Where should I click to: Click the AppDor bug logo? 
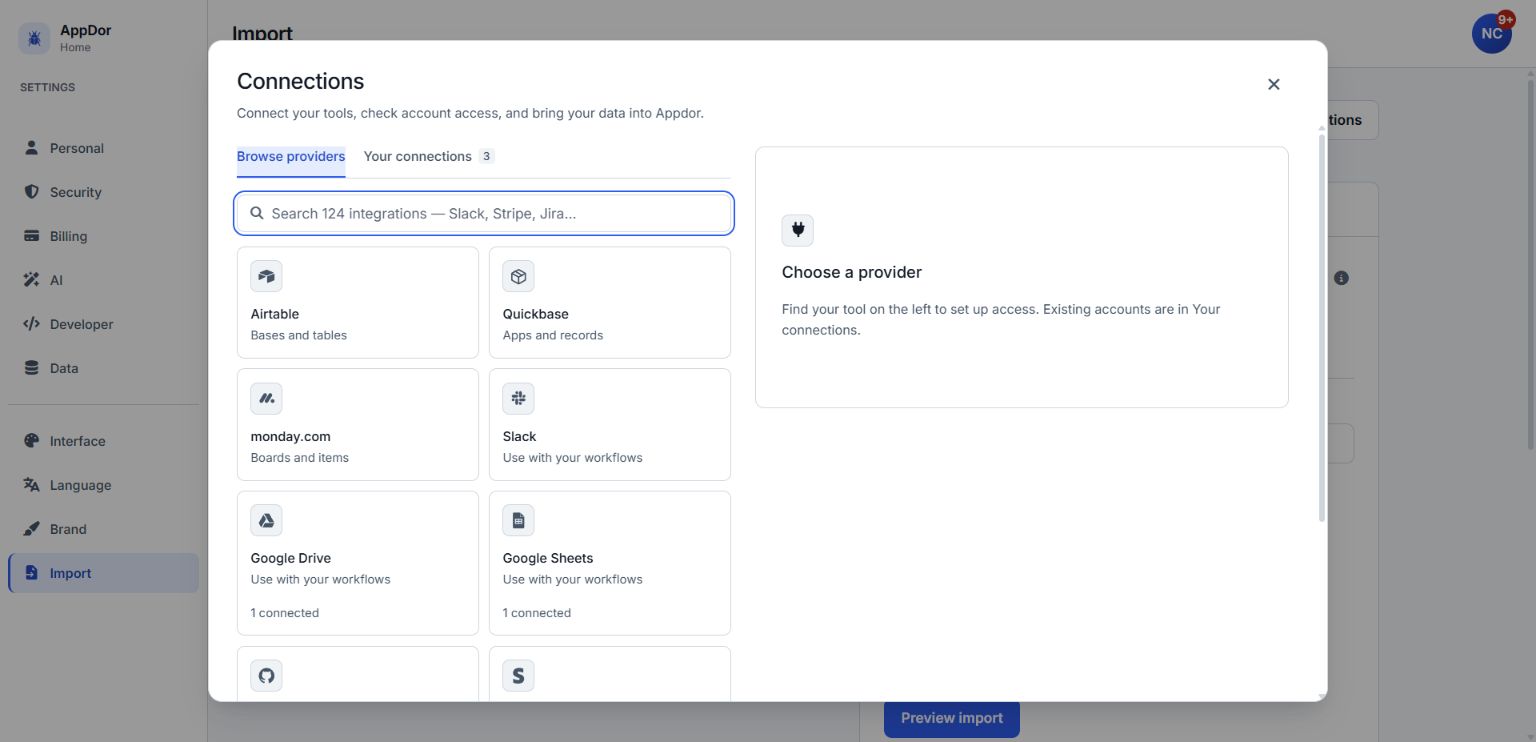[34, 38]
